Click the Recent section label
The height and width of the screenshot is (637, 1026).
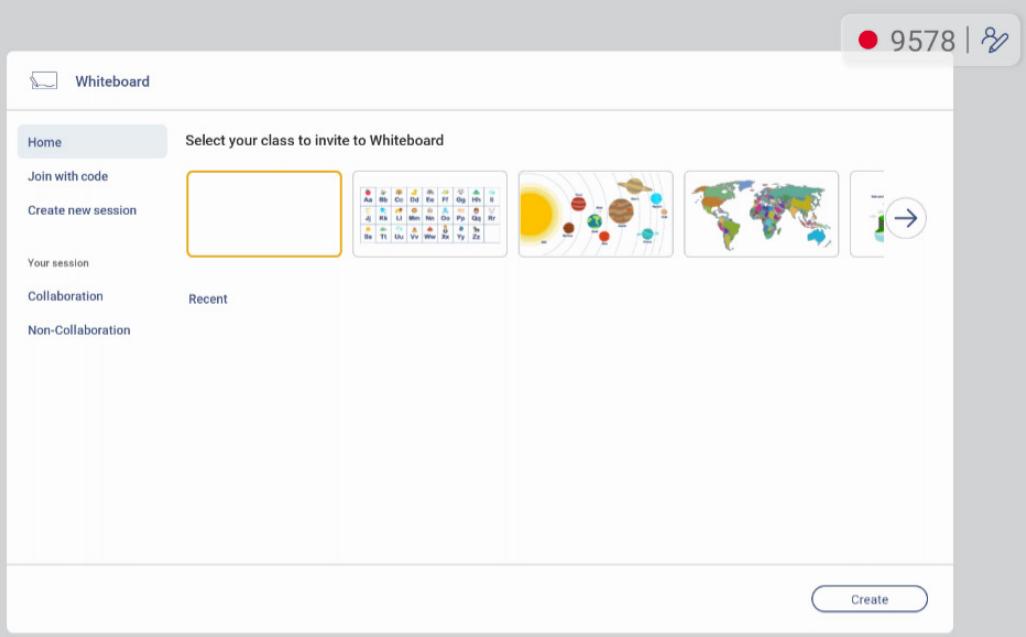tap(208, 299)
